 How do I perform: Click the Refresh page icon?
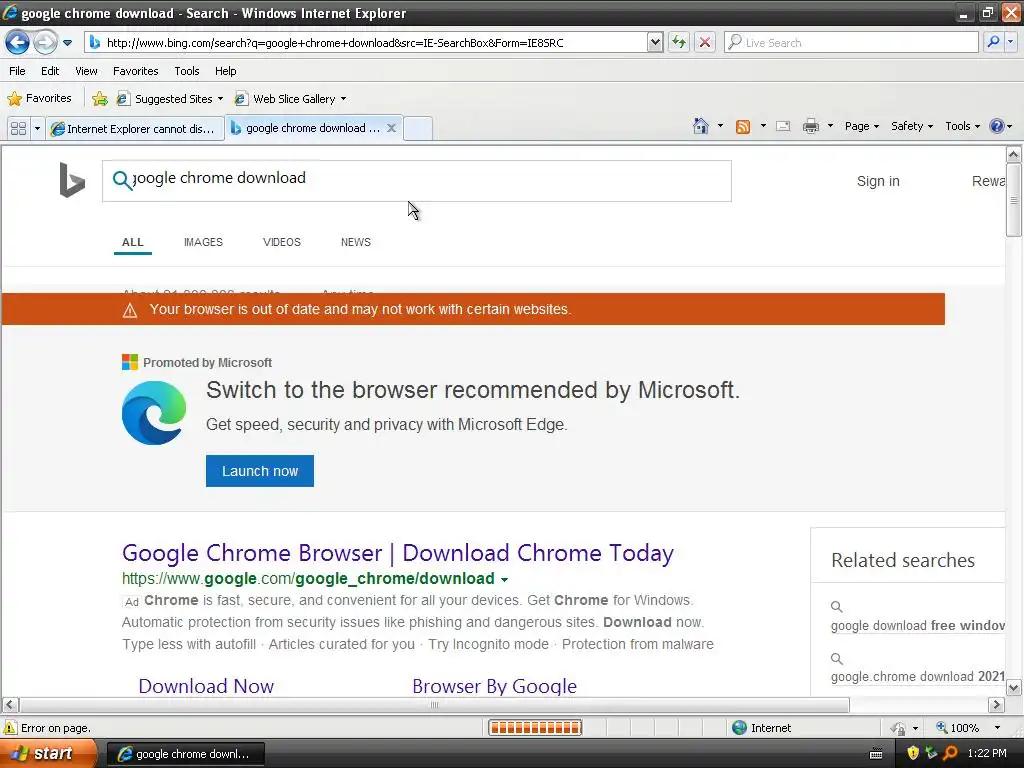[x=679, y=42]
